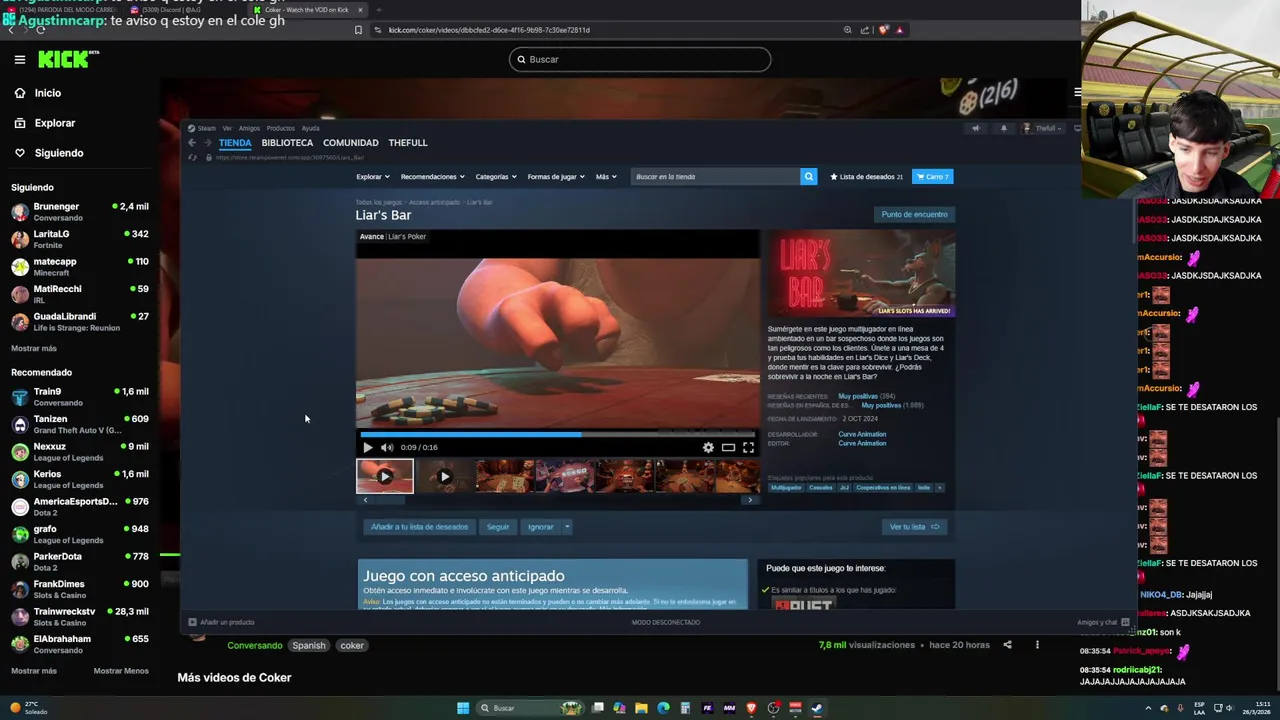Reload the Steam store page
The height and width of the screenshot is (720, 1280).
pyautogui.click(x=193, y=158)
